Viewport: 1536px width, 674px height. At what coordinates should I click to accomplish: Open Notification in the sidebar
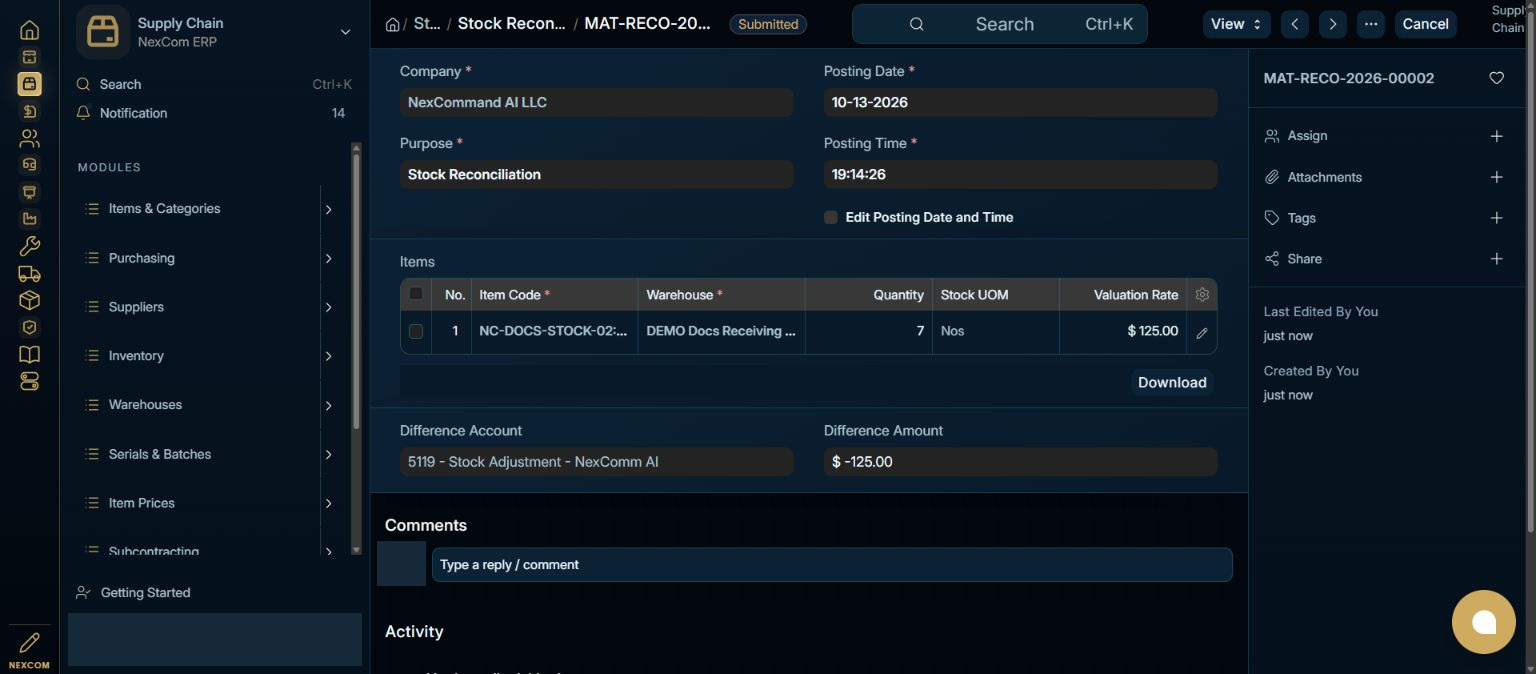tap(214, 113)
